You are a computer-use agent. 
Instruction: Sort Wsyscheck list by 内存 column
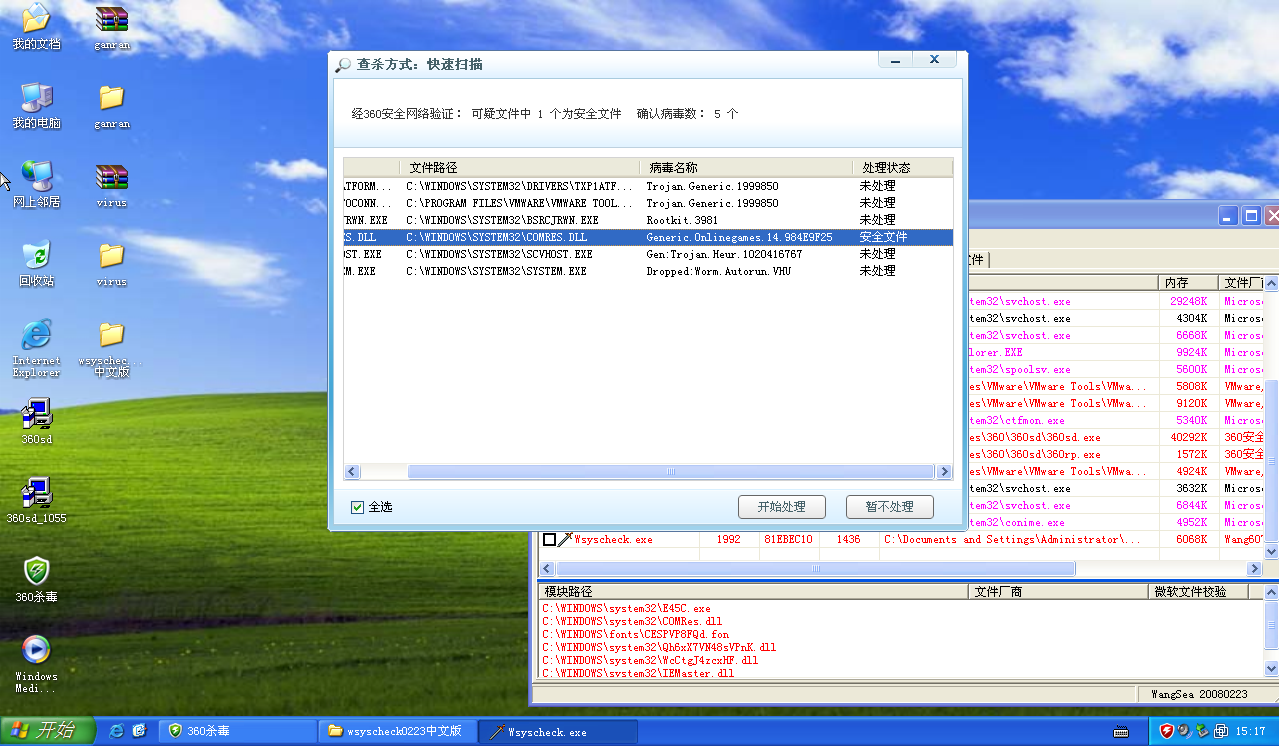[1188, 283]
